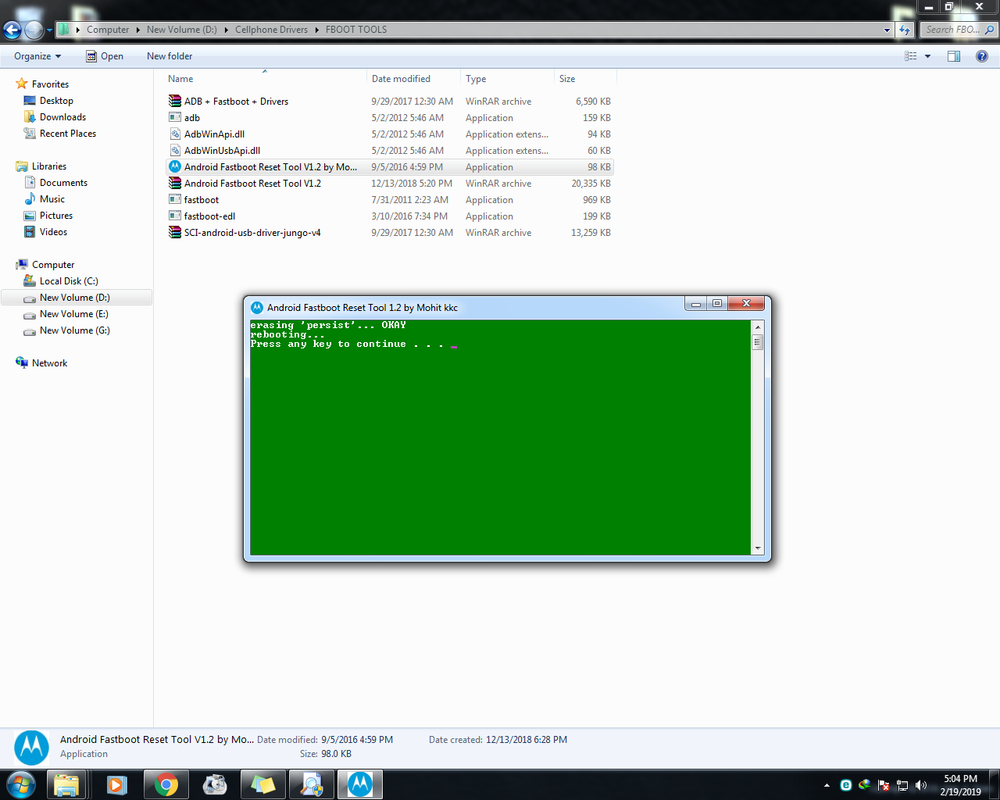
Task: Select the ADB + Fastboot + Drivers archive icon
Action: [x=175, y=101]
